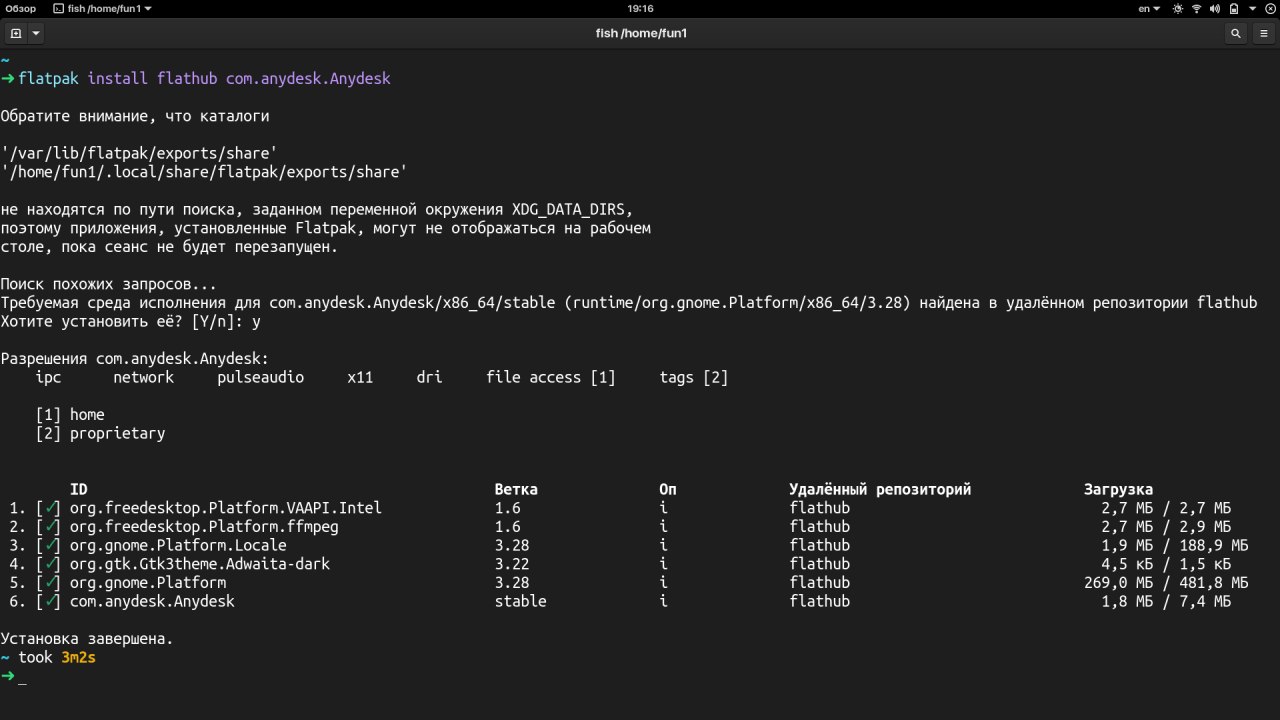Click the Оп column header
1280x720 pixels.
click(668, 490)
